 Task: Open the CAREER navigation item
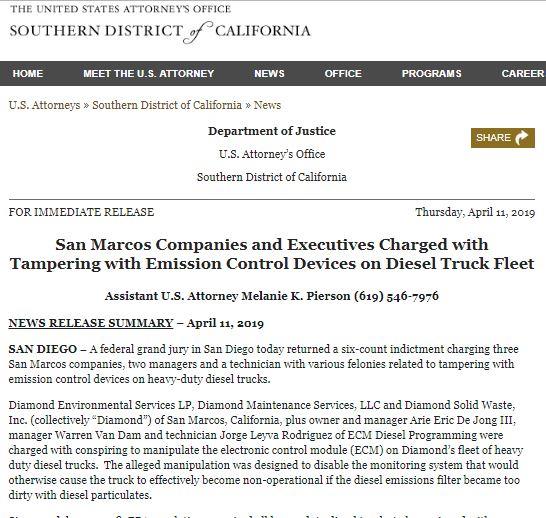(x=523, y=73)
